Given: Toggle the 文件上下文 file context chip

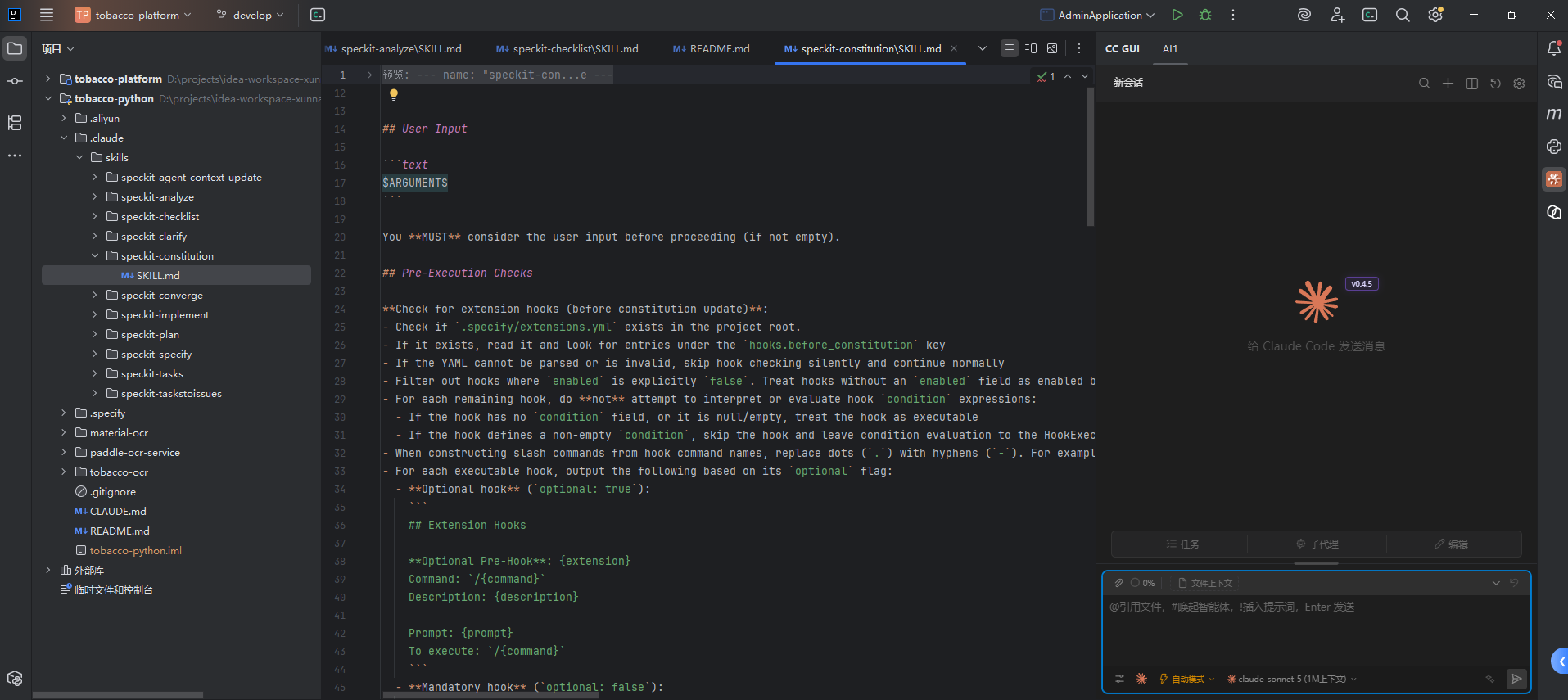Looking at the screenshot, I should point(1205,583).
